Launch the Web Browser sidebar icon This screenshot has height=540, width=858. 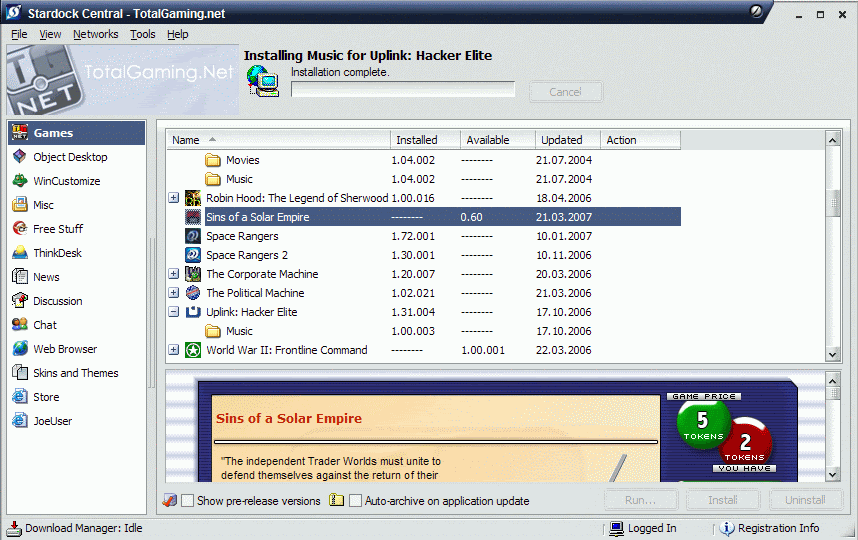[x=20, y=349]
